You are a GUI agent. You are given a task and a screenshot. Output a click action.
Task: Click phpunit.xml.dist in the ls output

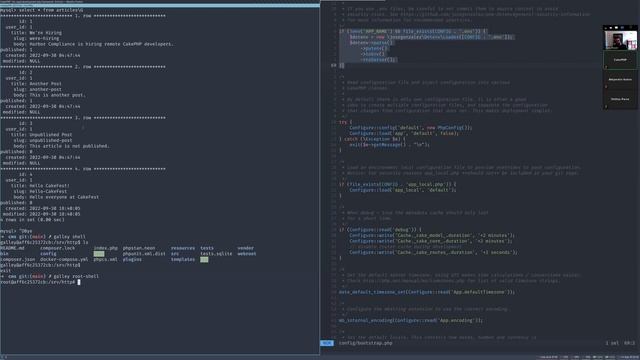coord(144,254)
